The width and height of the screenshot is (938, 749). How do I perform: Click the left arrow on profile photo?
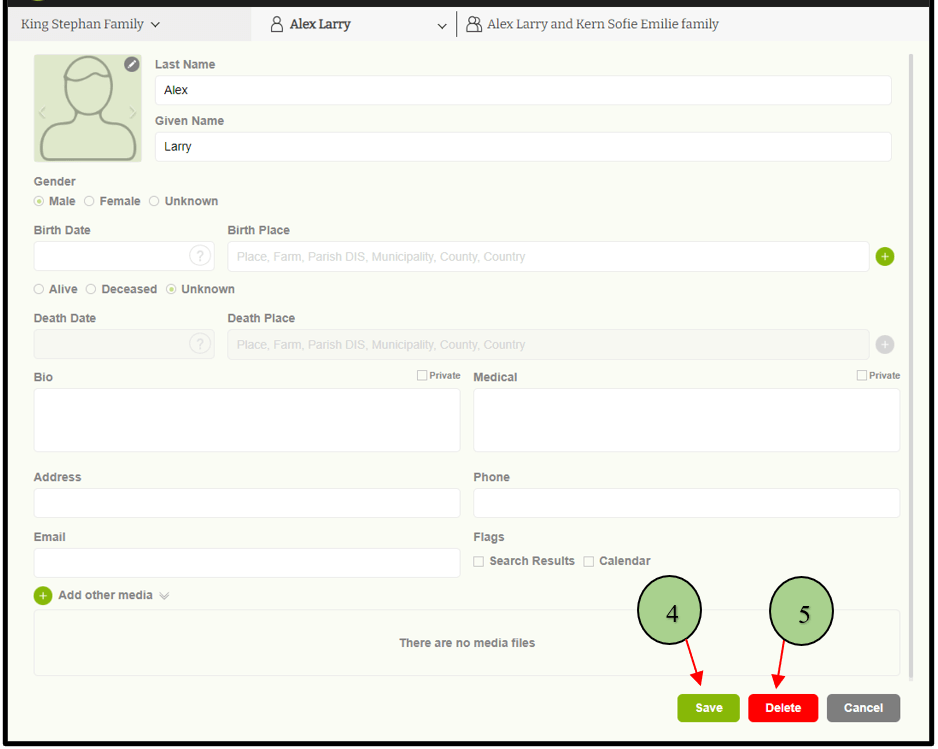point(43,114)
